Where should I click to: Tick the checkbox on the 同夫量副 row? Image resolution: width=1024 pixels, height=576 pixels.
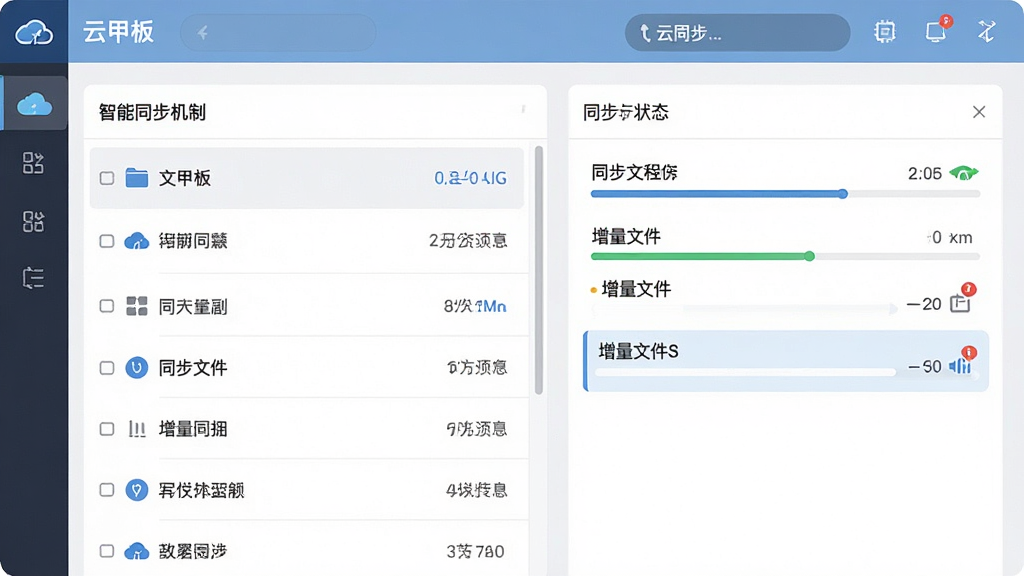click(107, 306)
